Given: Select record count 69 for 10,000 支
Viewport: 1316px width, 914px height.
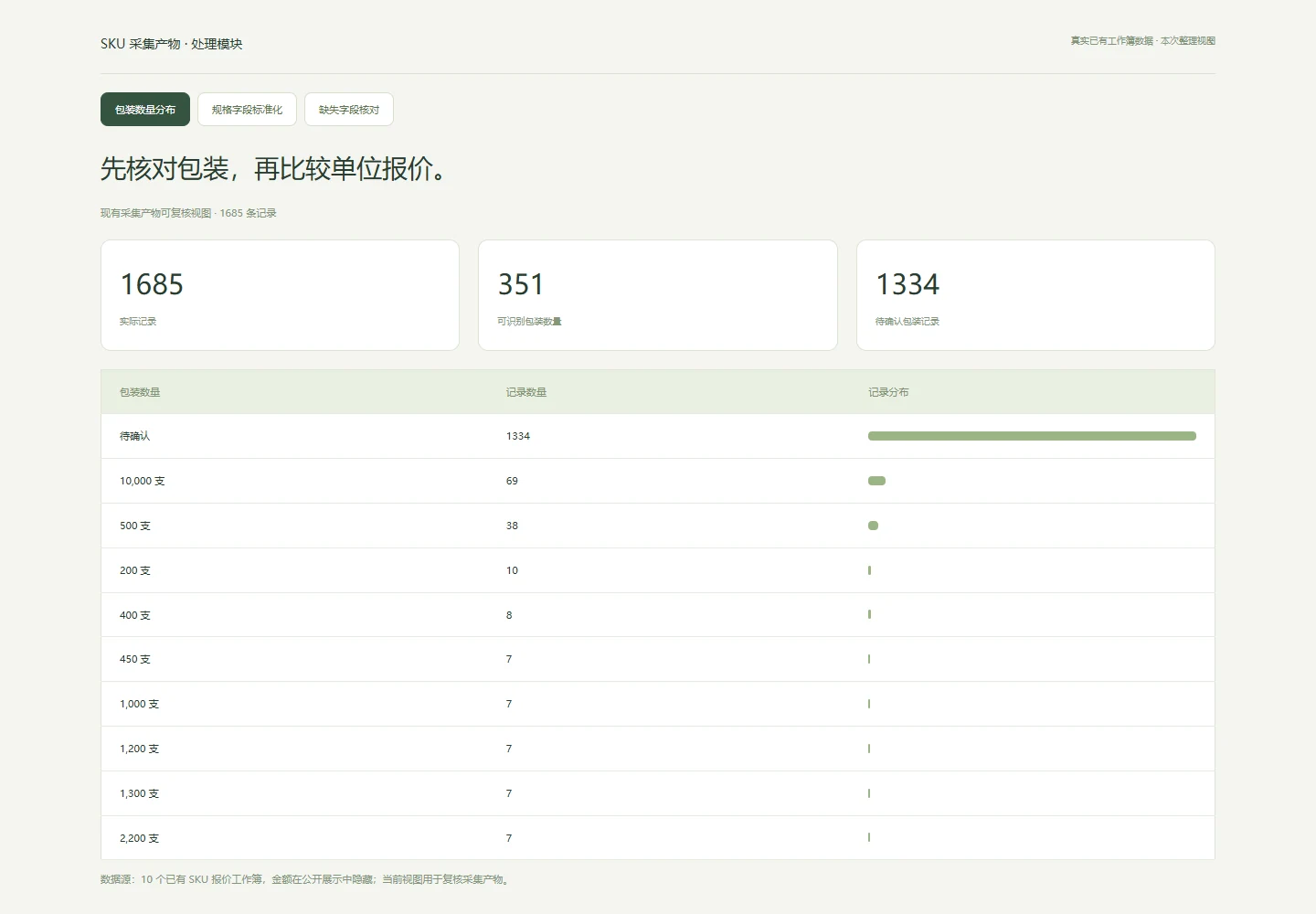Looking at the screenshot, I should pyautogui.click(x=512, y=481).
